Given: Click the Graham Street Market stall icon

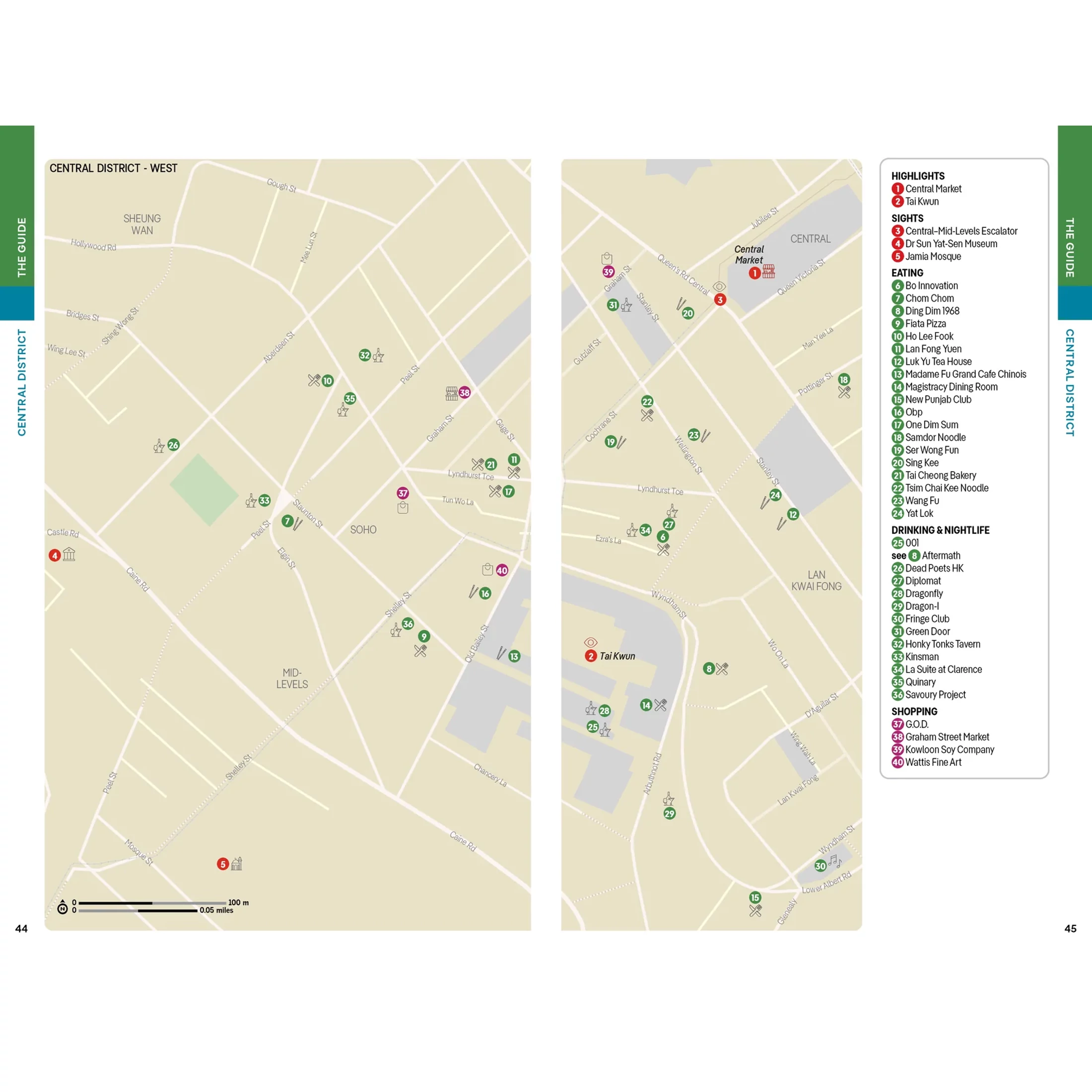Looking at the screenshot, I should [451, 394].
